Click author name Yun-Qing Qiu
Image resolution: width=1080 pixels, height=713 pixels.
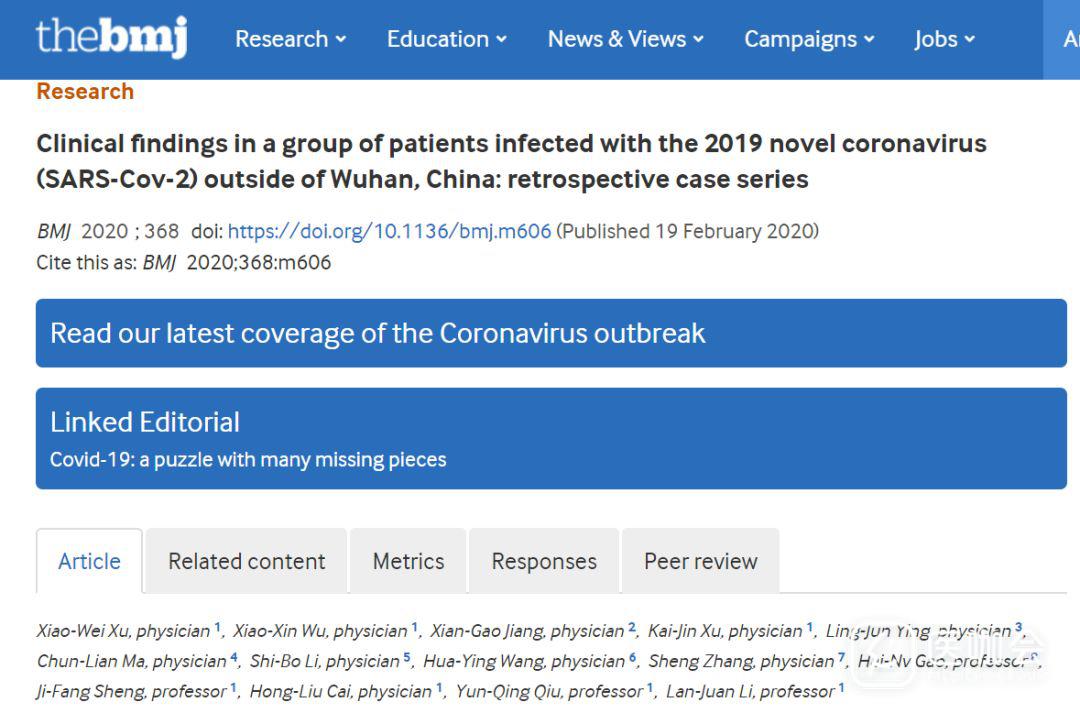499,691
